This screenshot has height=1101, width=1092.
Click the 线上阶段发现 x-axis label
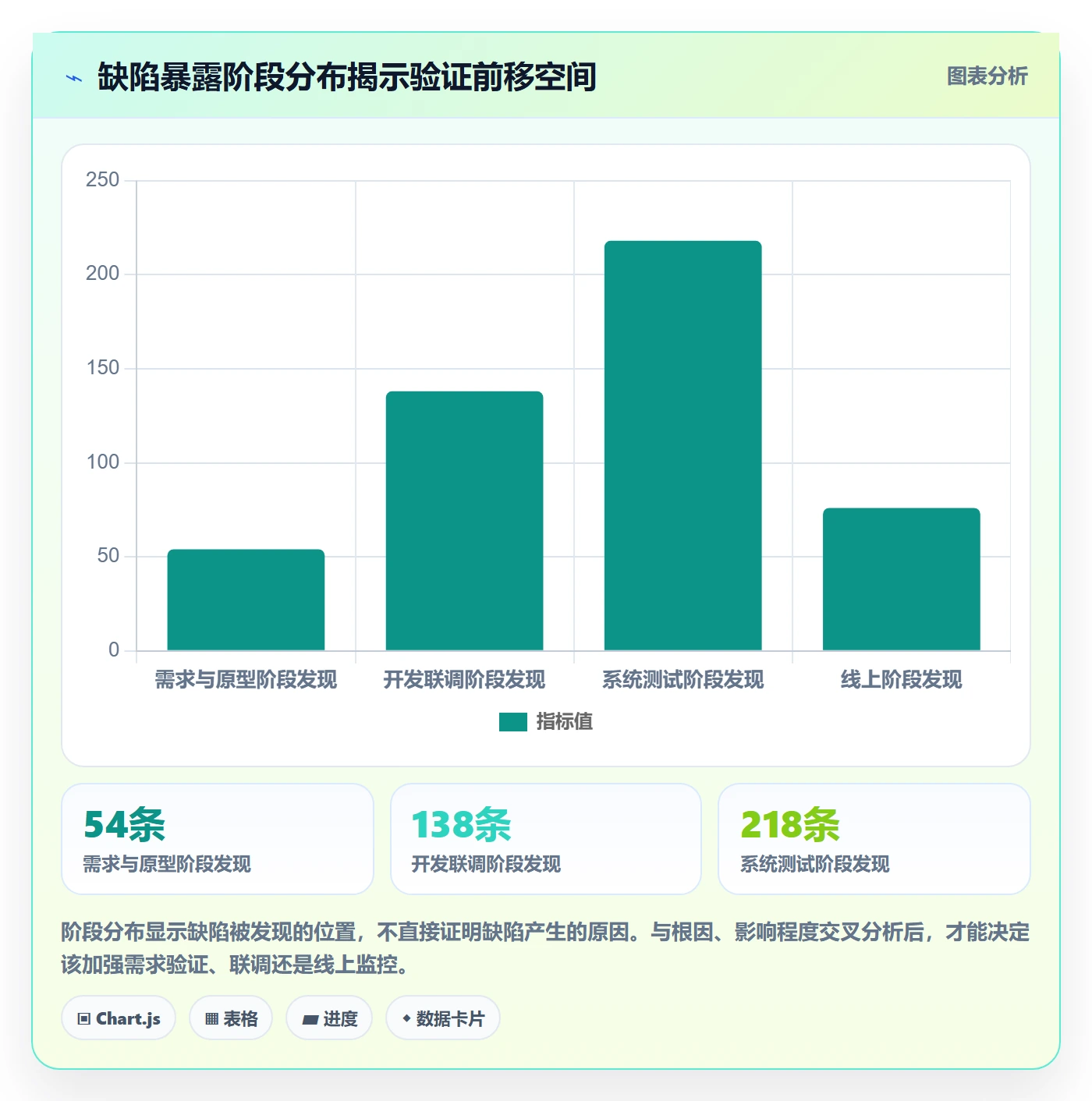(x=901, y=680)
